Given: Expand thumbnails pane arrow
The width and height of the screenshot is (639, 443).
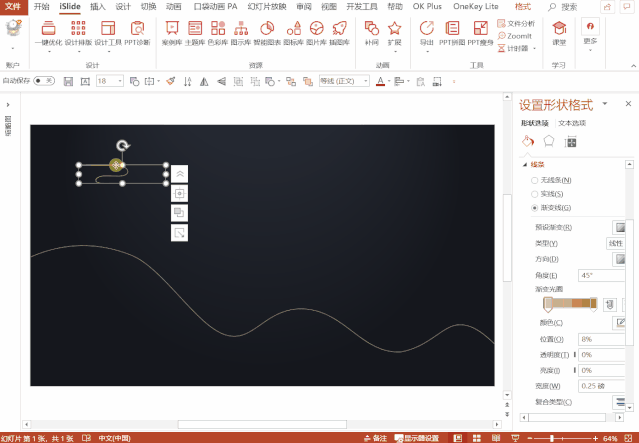Looking at the screenshot, I should point(8,105).
